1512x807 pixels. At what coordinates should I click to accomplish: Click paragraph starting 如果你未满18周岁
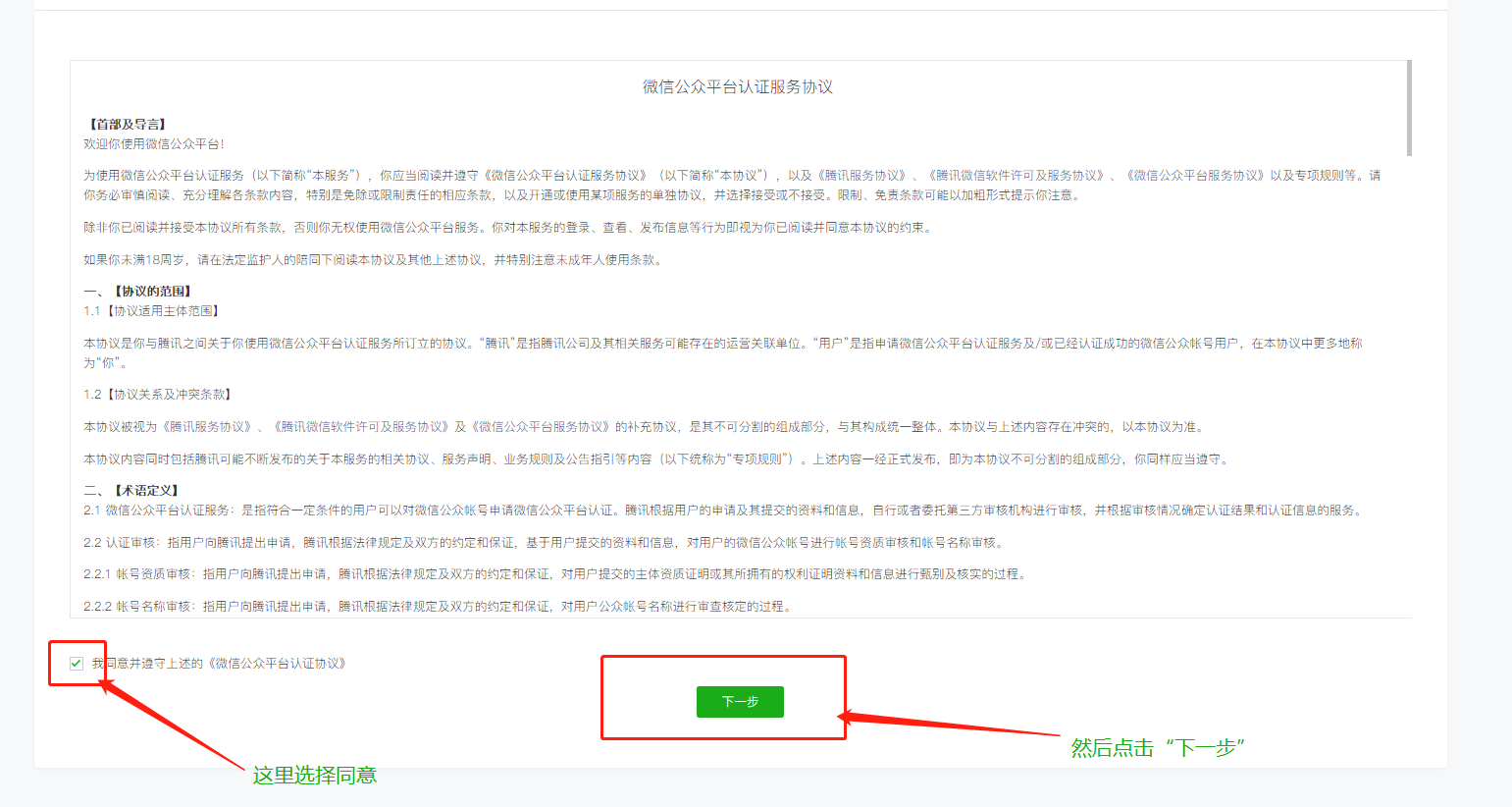(x=373, y=260)
